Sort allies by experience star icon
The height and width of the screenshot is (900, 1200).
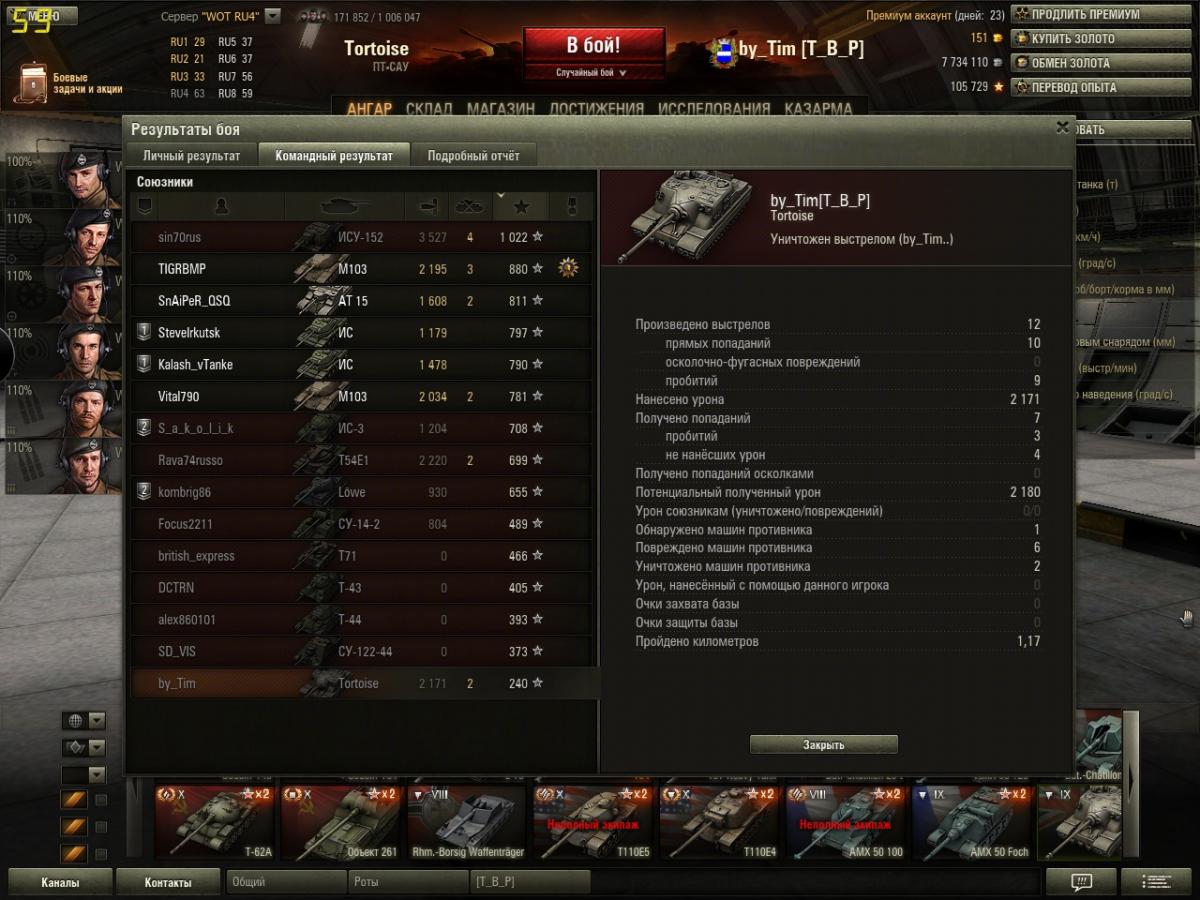(x=521, y=207)
